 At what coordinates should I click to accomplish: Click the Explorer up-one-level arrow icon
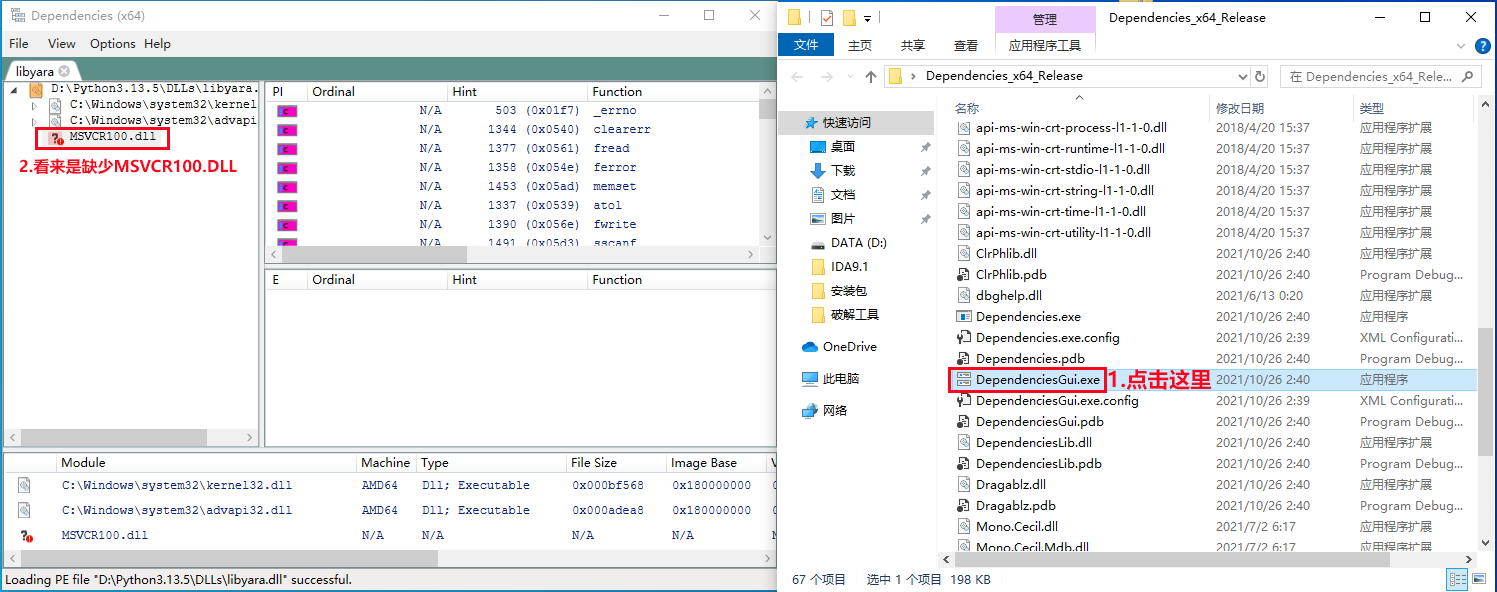pos(870,76)
